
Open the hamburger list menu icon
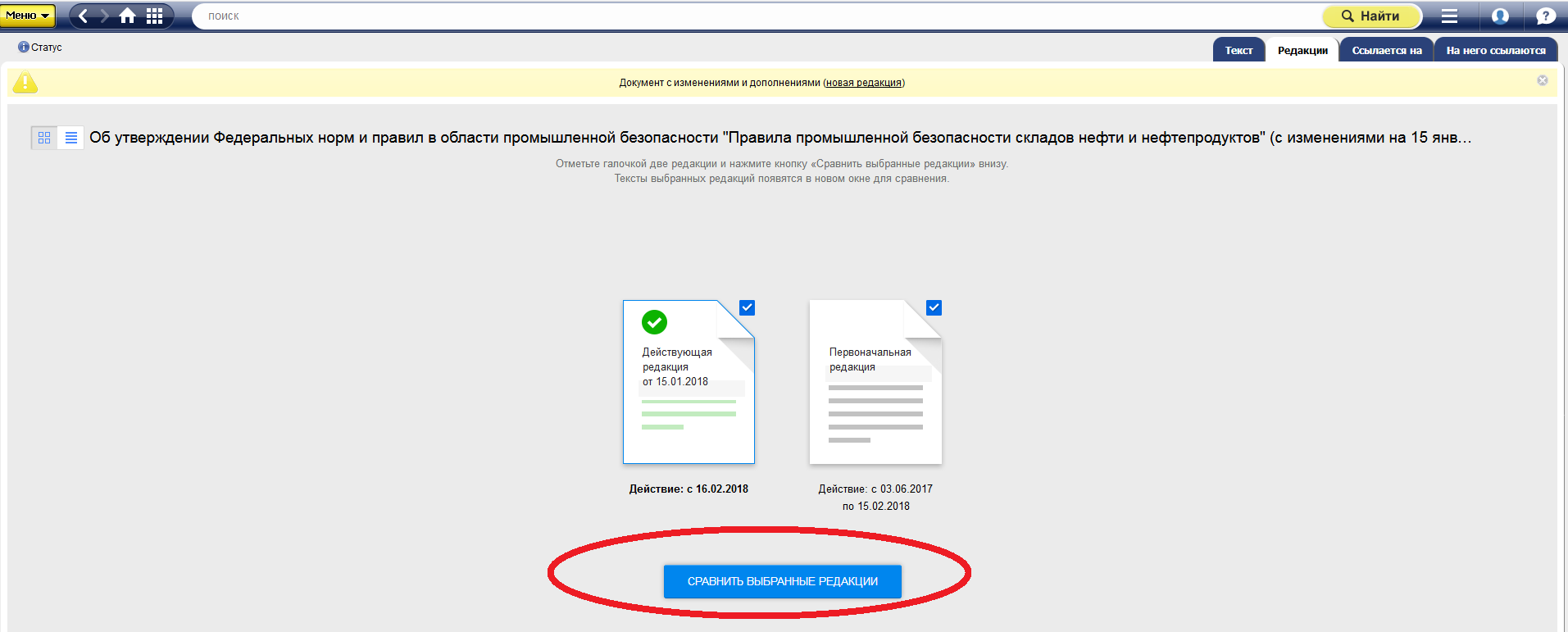pyautogui.click(x=1449, y=16)
